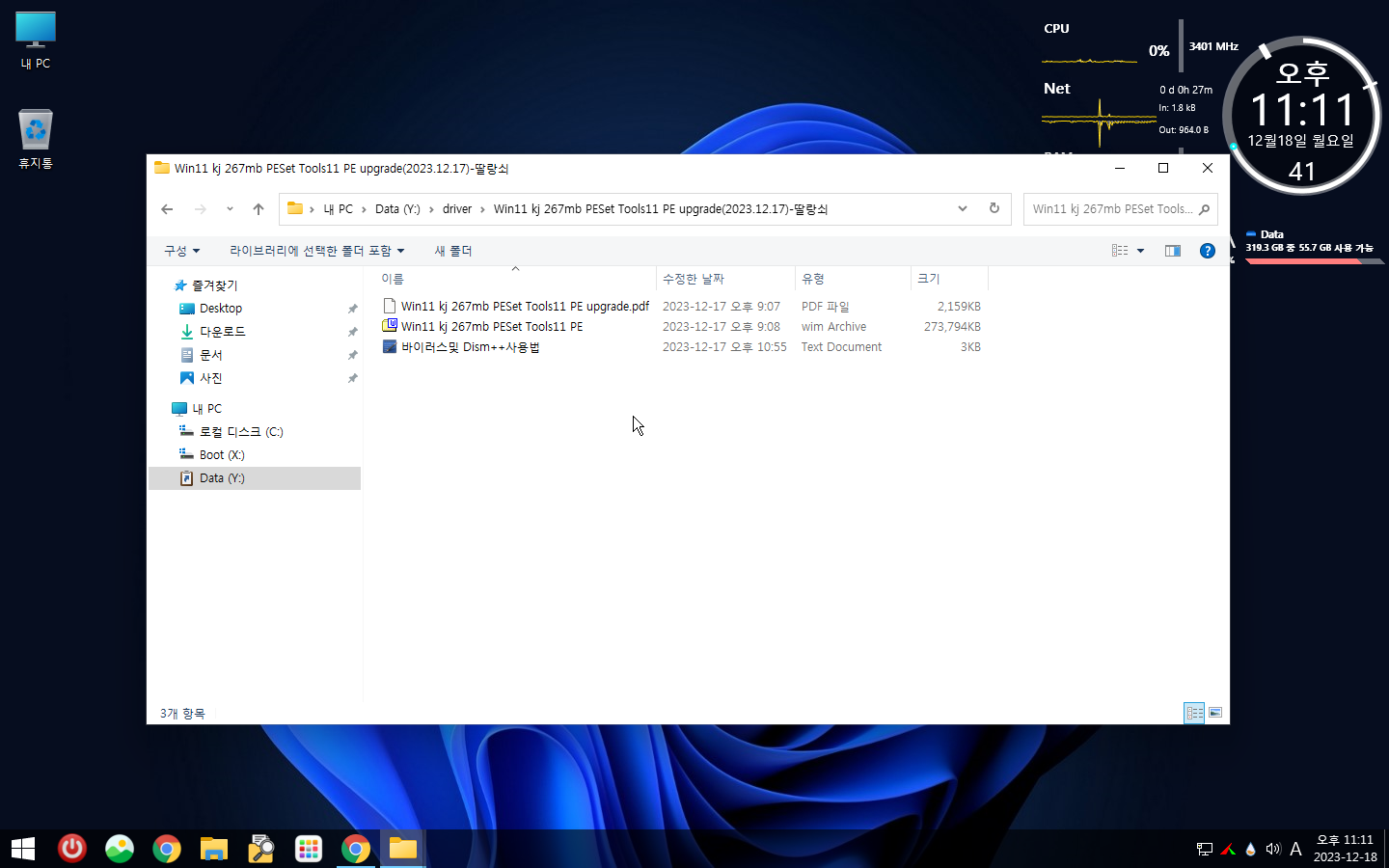This screenshot has height=868, width=1389.
Task: Expand the address bar history dropdown
Action: pyautogui.click(x=962, y=208)
